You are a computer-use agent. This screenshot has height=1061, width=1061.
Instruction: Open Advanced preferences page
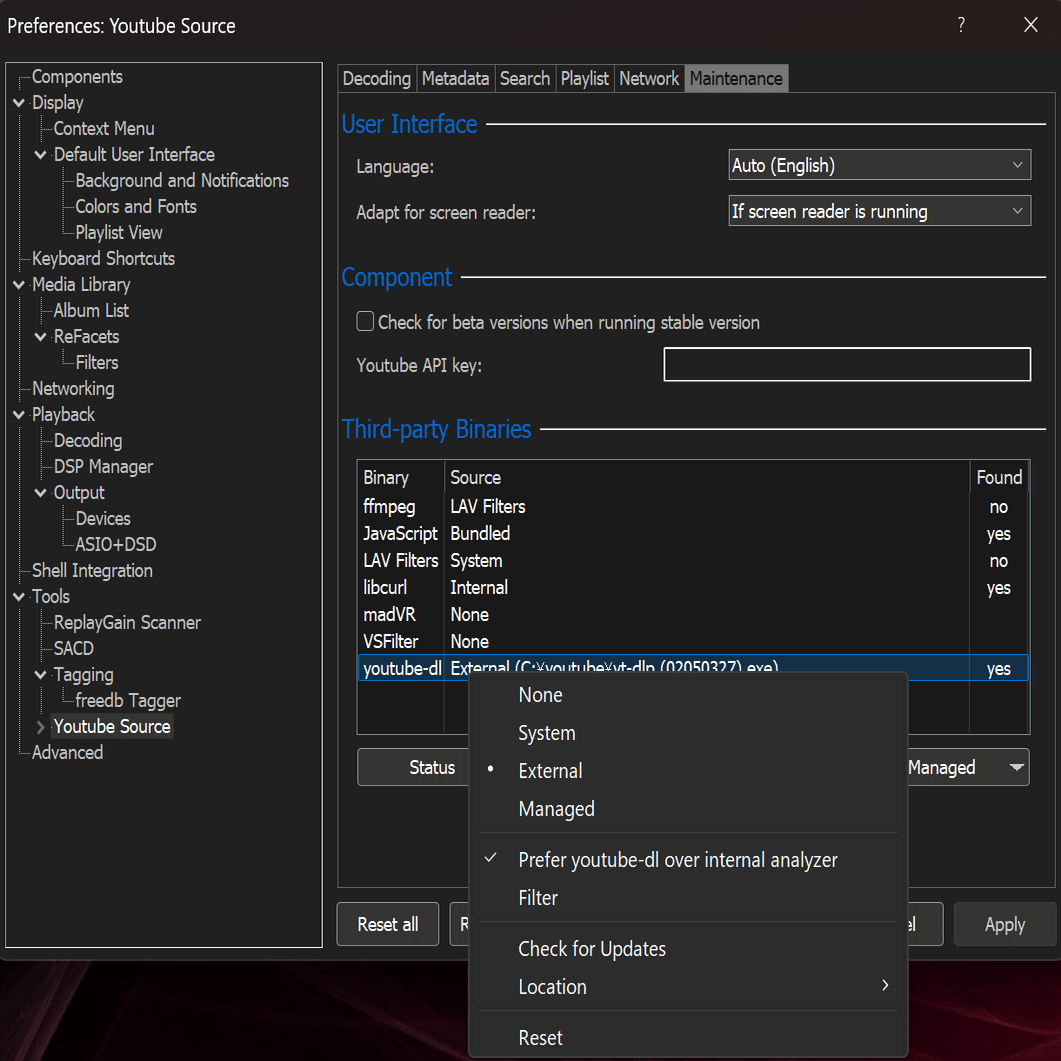pos(67,752)
